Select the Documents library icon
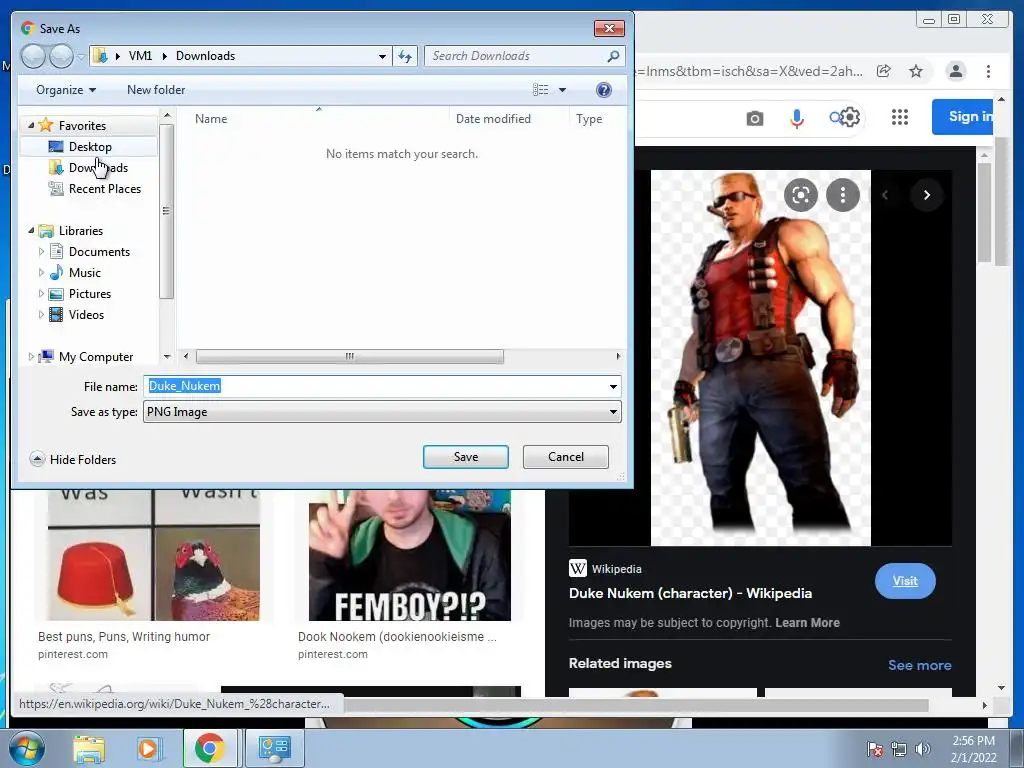This screenshot has height=768, width=1024. pyautogui.click(x=57, y=251)
